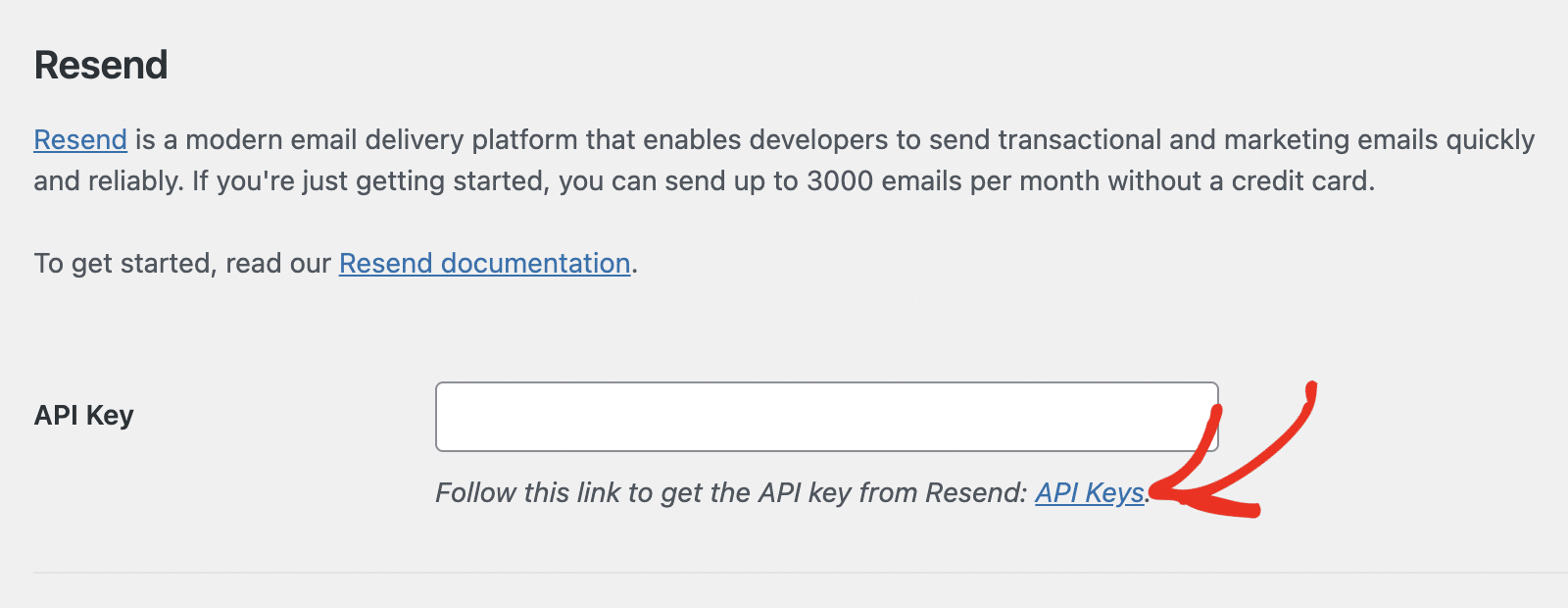Click the helper text below the API Key field
Screen dimensions: 1568x608
(x=725, y=493)
